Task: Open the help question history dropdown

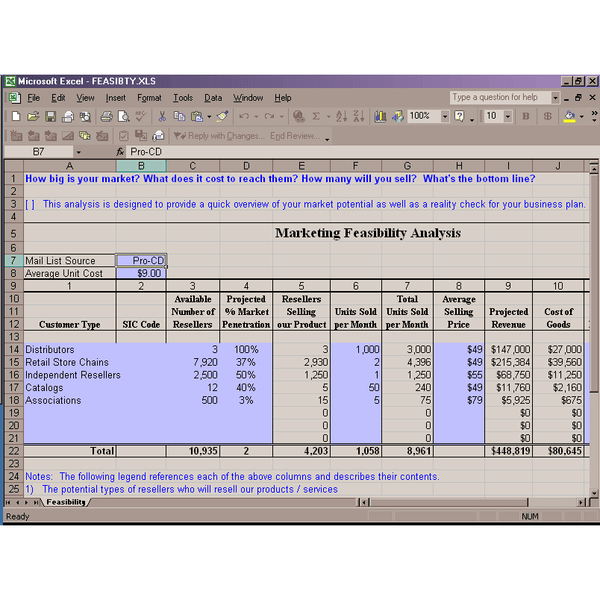Action: pyautogui.click(x=555, y=98)
